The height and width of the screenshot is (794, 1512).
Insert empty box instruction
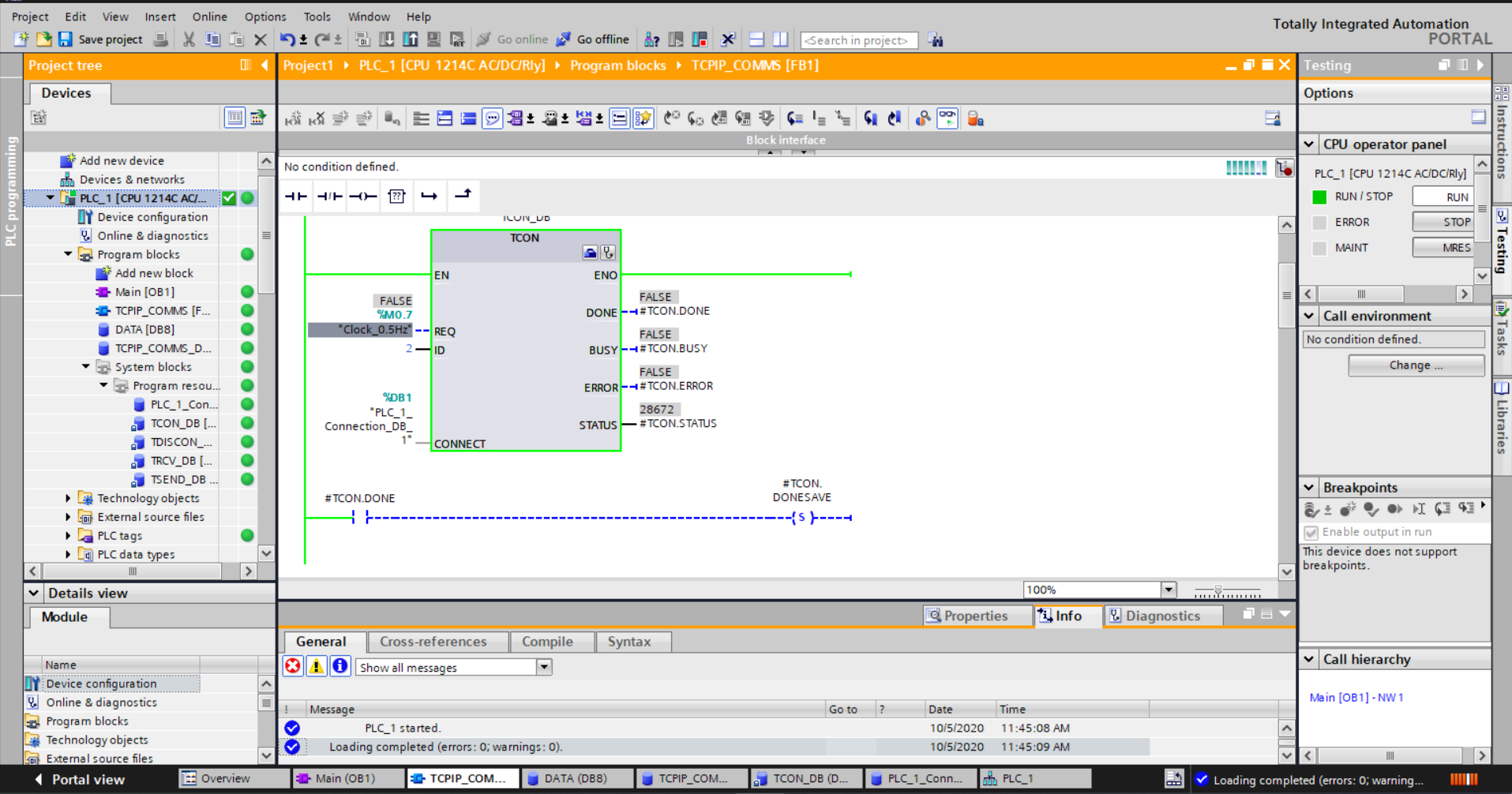(396, 196)
